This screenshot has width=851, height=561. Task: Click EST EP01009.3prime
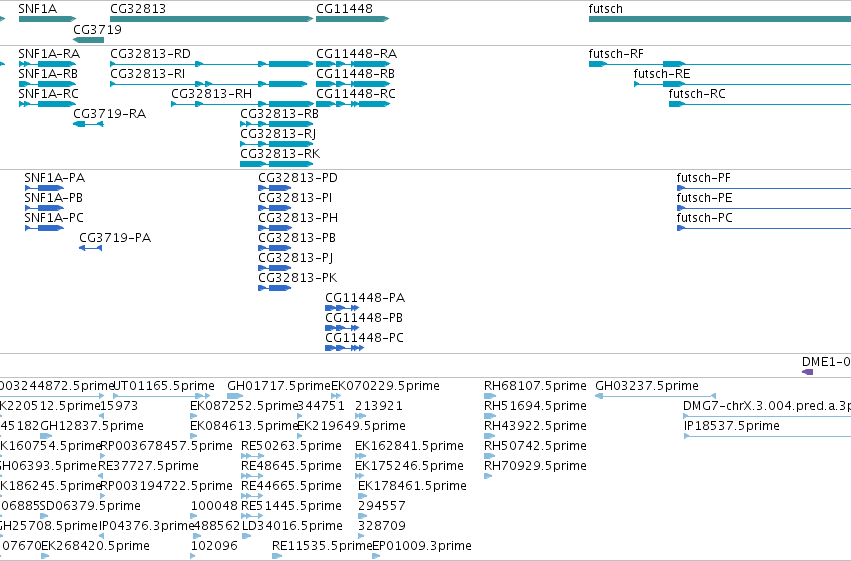[x=376, y=556]
